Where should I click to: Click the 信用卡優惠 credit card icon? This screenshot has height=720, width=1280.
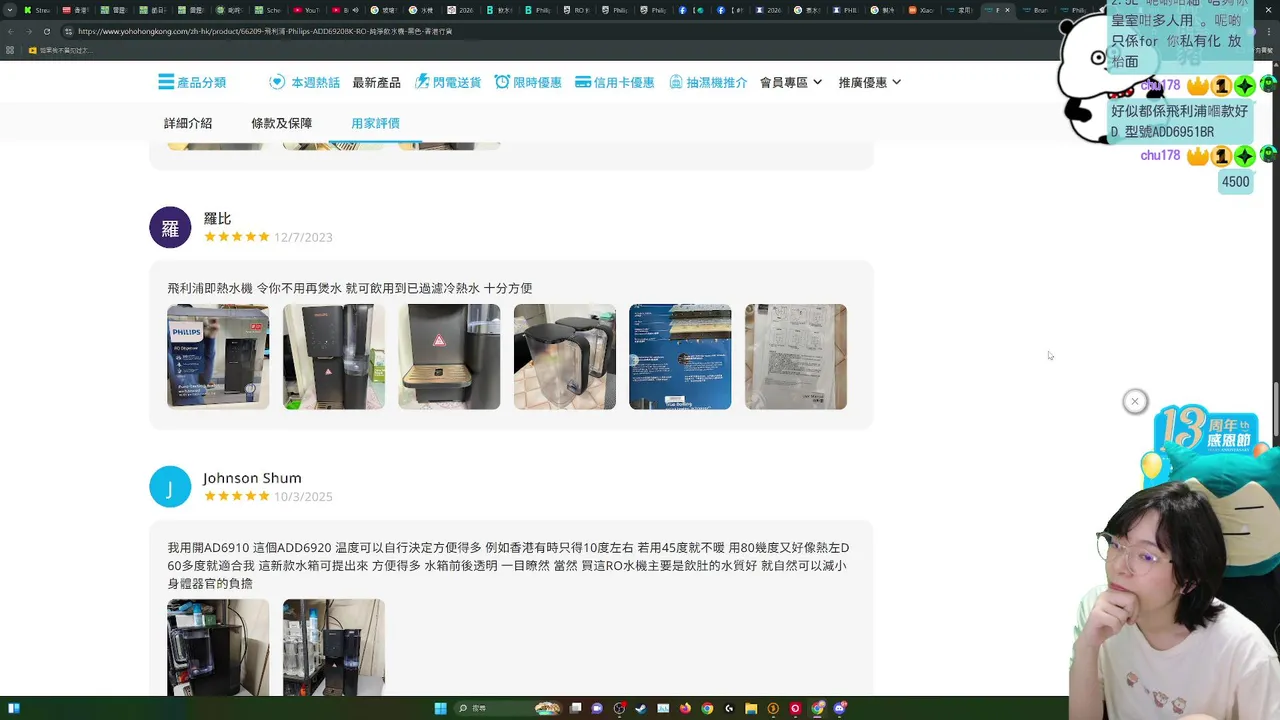coord(583,82)
